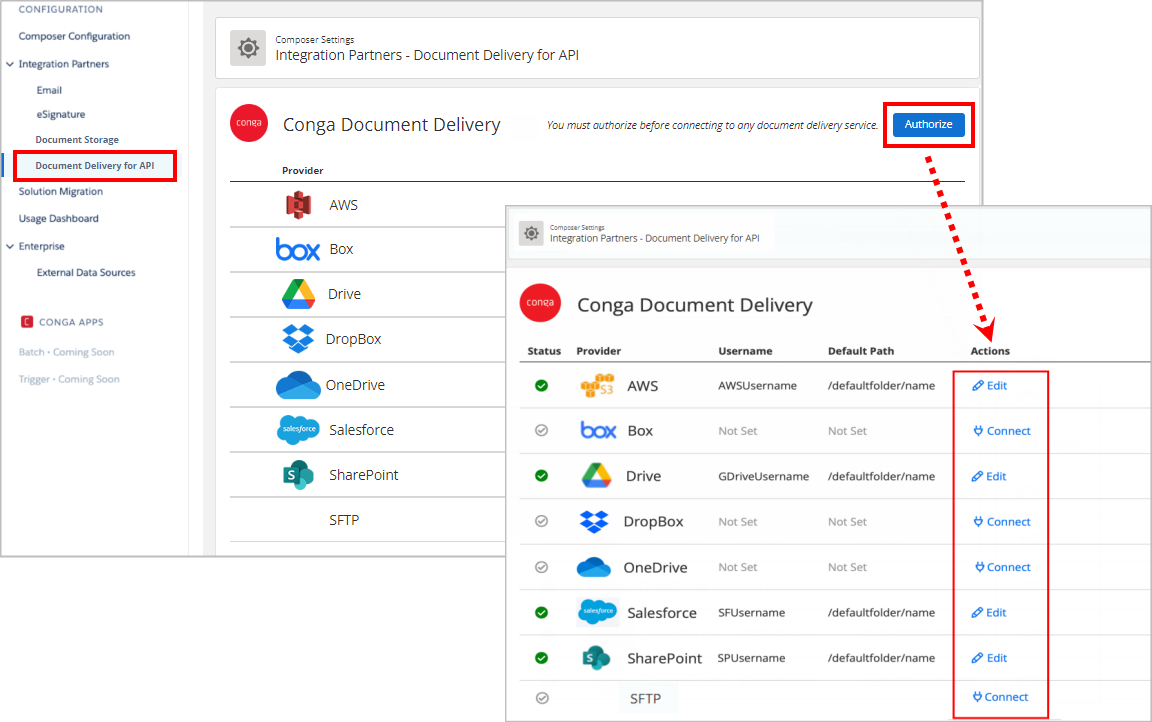Click the SharePoint icon in status table
This screenshot has width=1152, height=722.
(596, 657)
